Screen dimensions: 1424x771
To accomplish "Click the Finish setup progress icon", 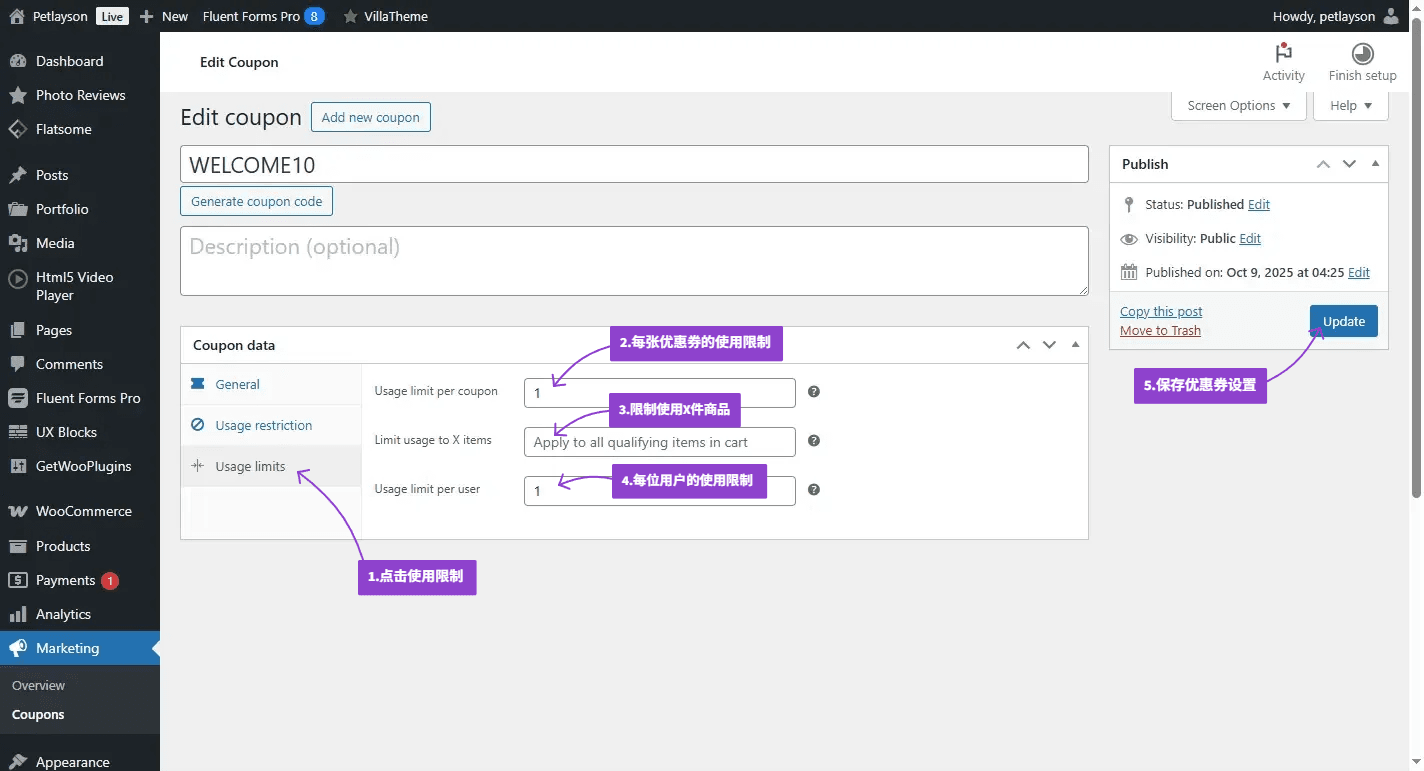I will (x=1362, y=53).
